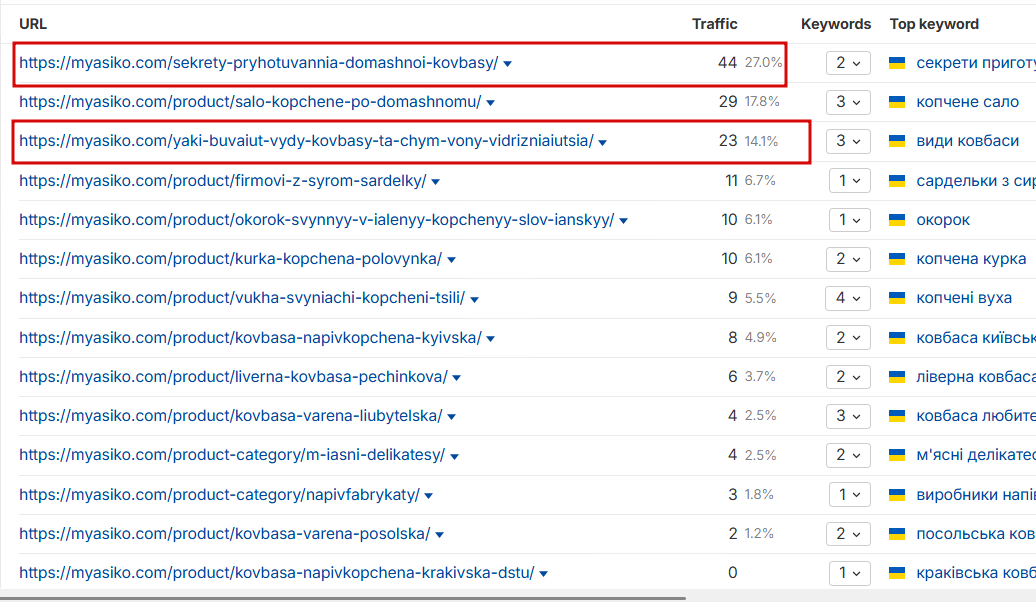Click Ukraine flag icon beside 'окорок'

point(897,219)
